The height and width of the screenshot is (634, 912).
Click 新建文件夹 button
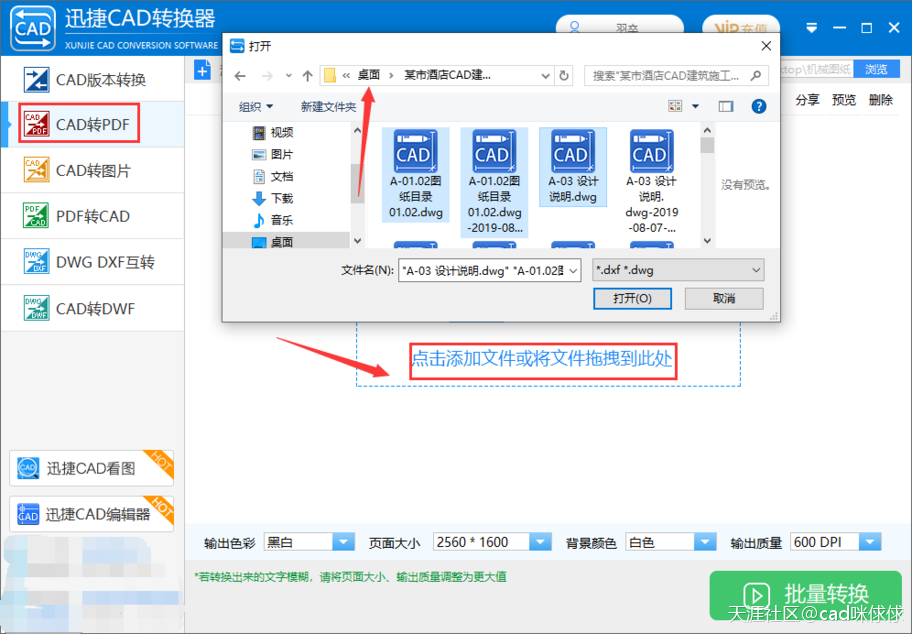pyautogui.click(x=328, y=107)
